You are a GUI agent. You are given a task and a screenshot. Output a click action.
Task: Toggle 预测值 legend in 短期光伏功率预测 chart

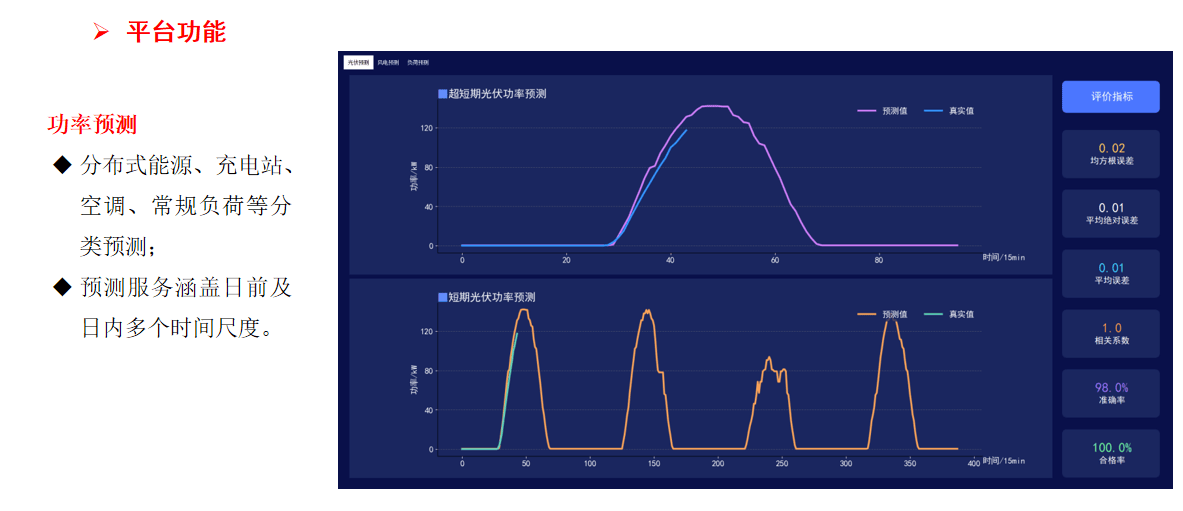click(882, 314)
